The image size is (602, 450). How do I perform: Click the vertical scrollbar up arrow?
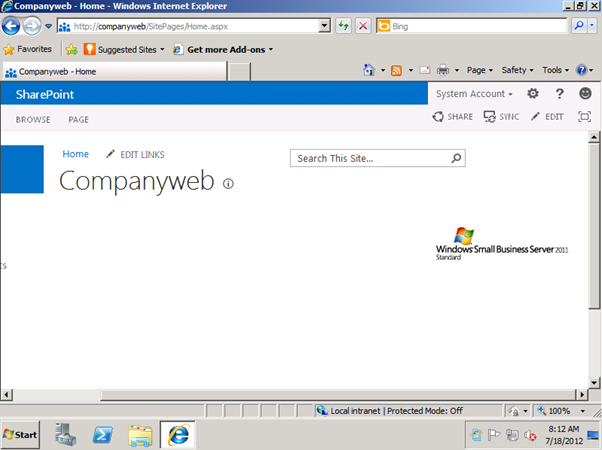(594, 137)
